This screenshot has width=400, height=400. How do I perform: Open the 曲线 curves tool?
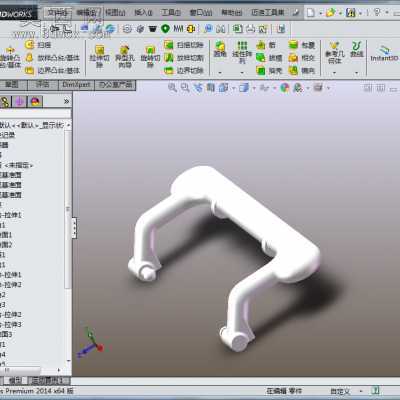(357, 49)
